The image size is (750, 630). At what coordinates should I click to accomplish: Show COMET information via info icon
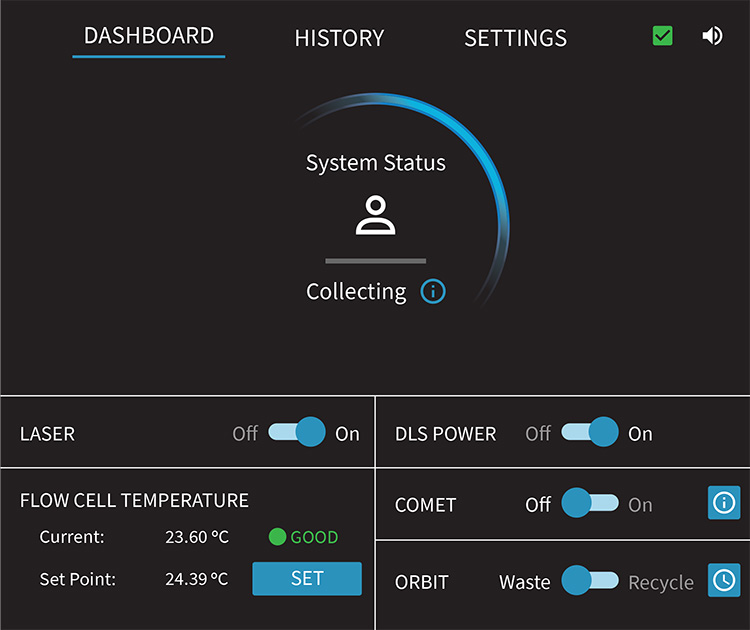coord(724,503)
